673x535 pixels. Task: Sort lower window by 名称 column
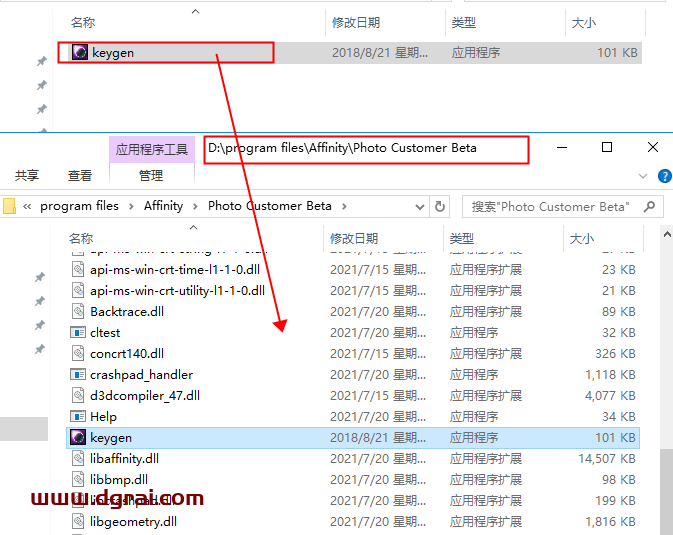(x=81, y=238)
